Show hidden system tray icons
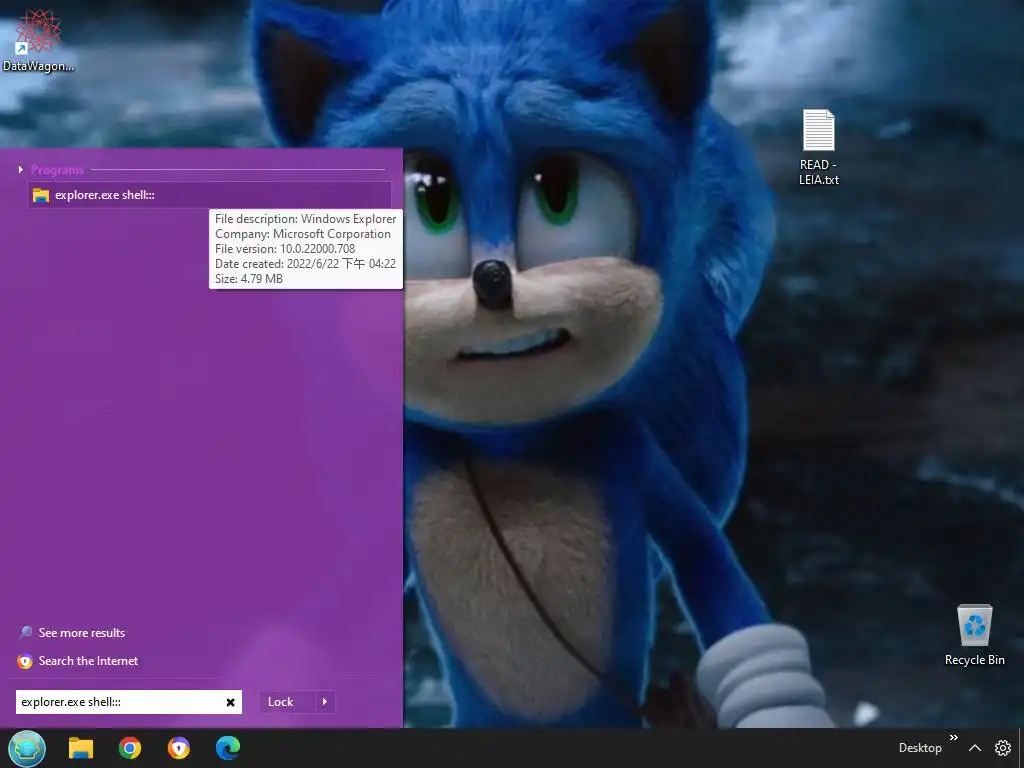The height and width of the screenshot is (768, 1024). 974,748
